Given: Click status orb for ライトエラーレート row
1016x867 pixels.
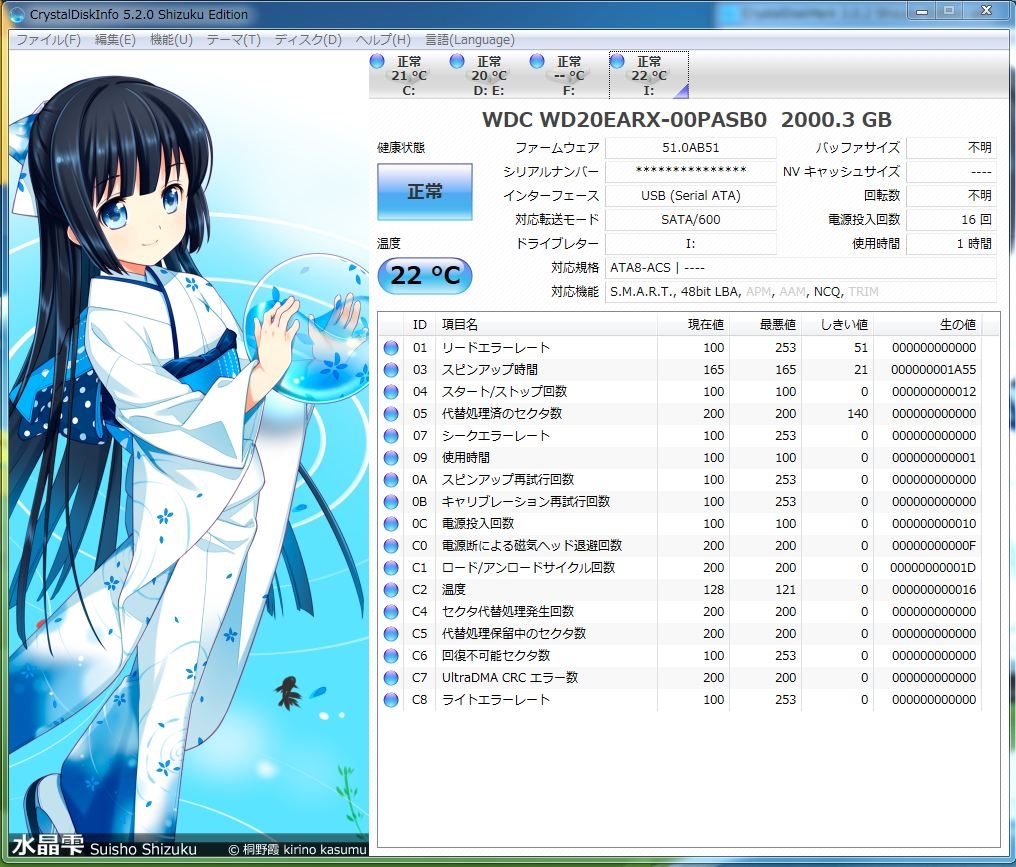Looking at the screenshot, I should (391, 700).
